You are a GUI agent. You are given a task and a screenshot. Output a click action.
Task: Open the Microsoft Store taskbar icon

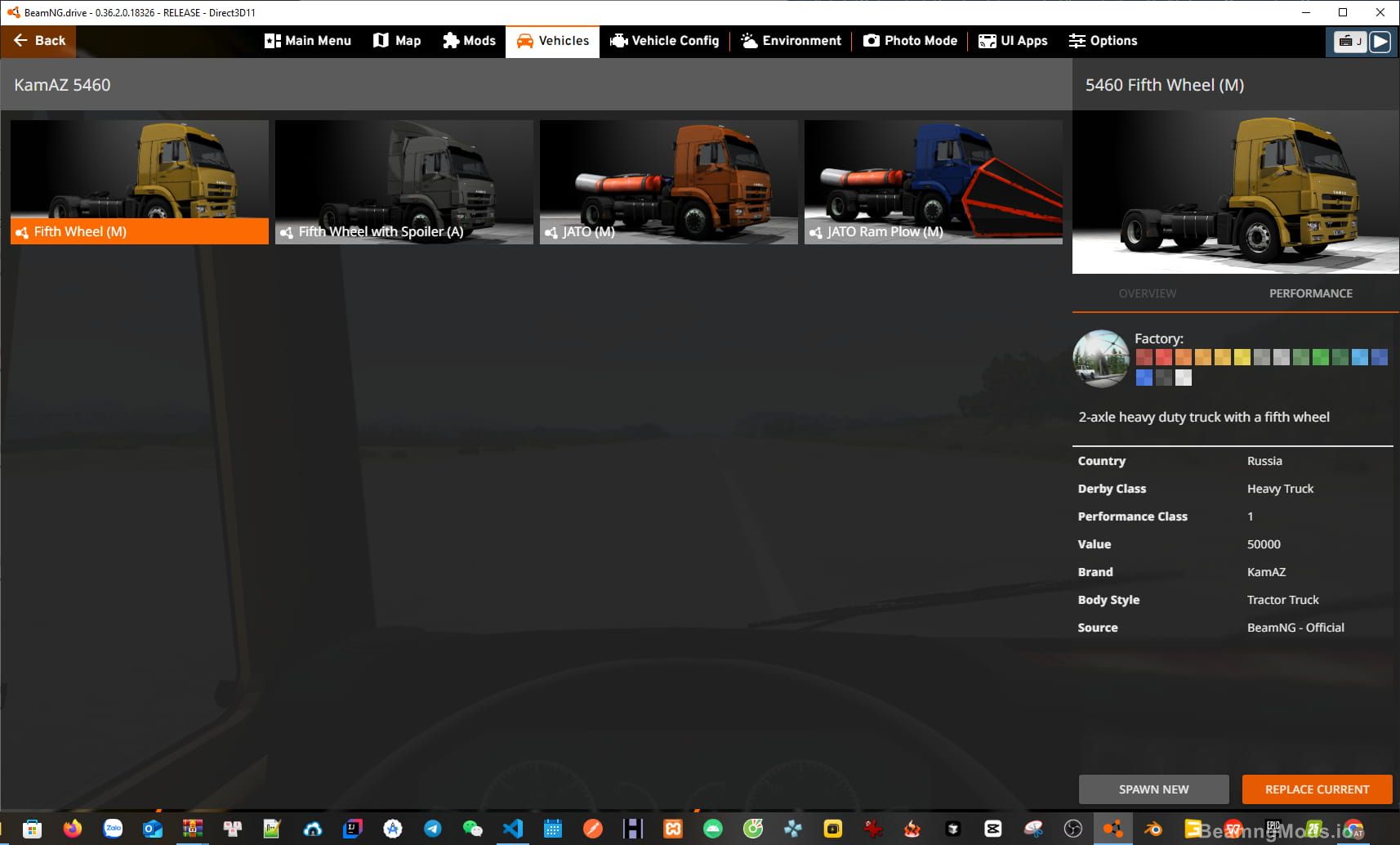33,829
